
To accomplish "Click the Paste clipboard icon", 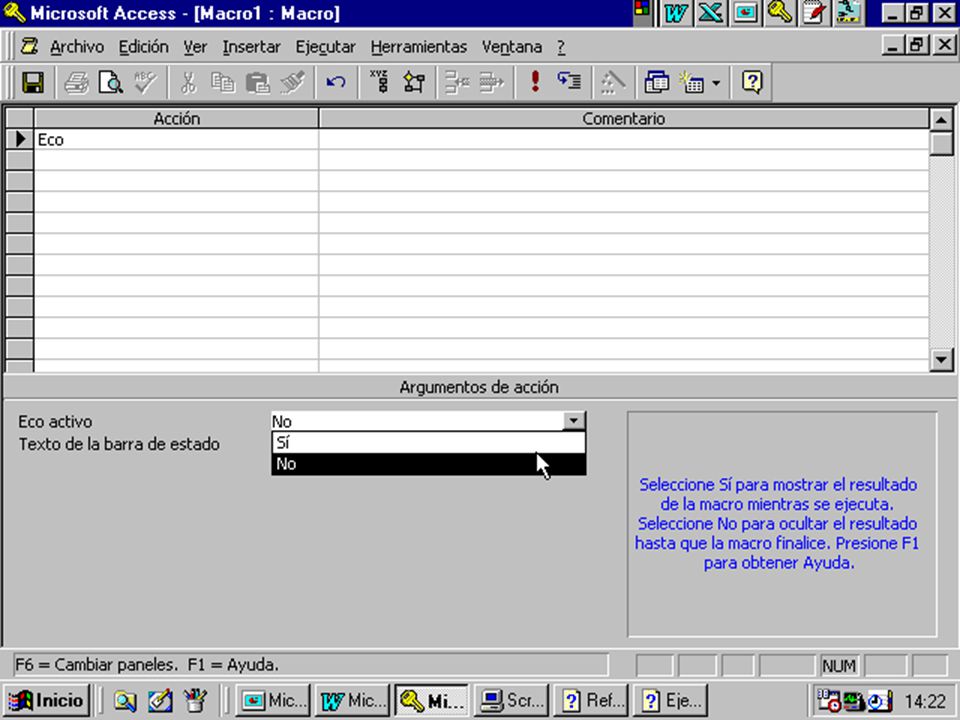I will pos(258,82).
